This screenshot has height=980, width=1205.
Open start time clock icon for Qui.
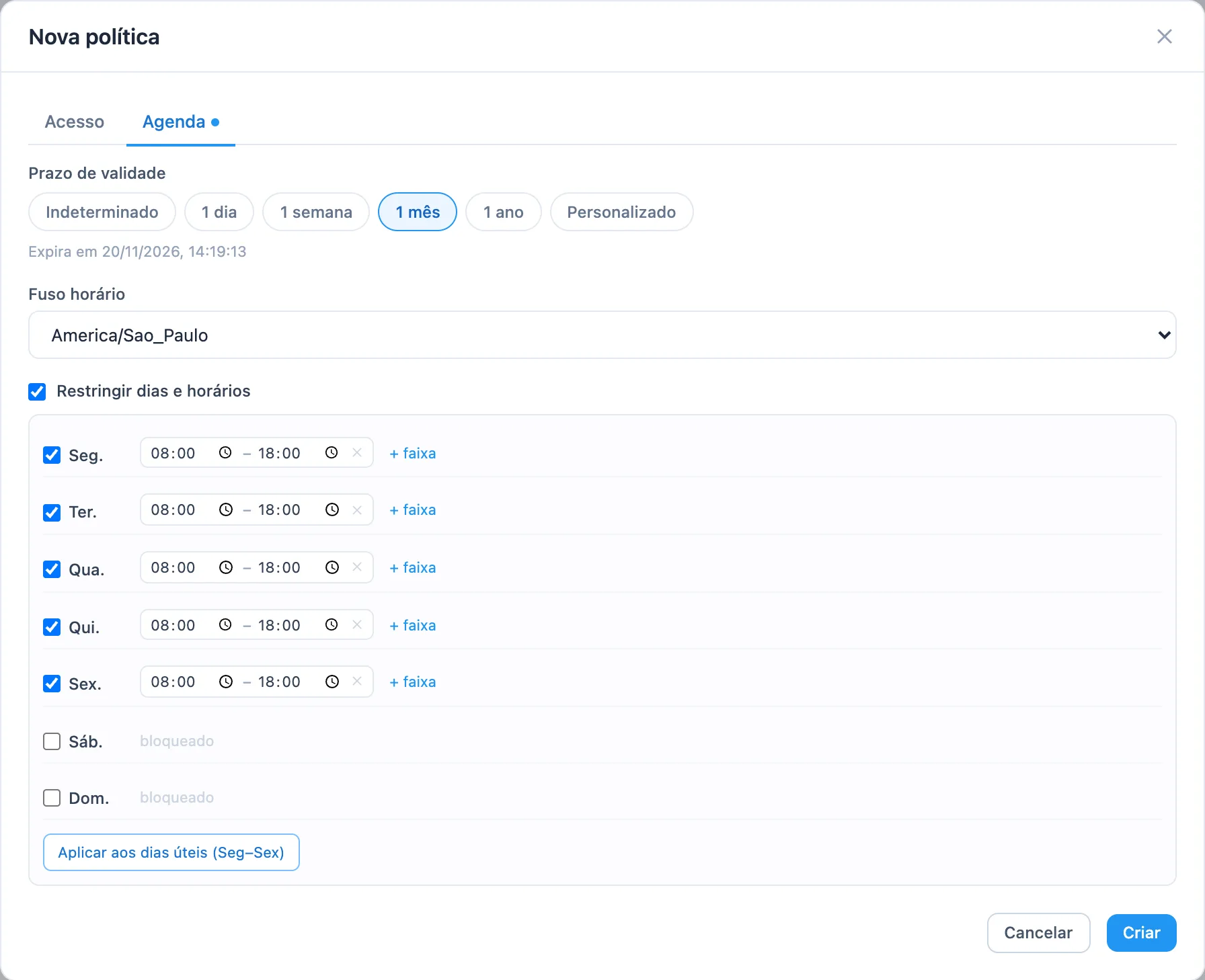pyautogui.click(x=225, y=625)
